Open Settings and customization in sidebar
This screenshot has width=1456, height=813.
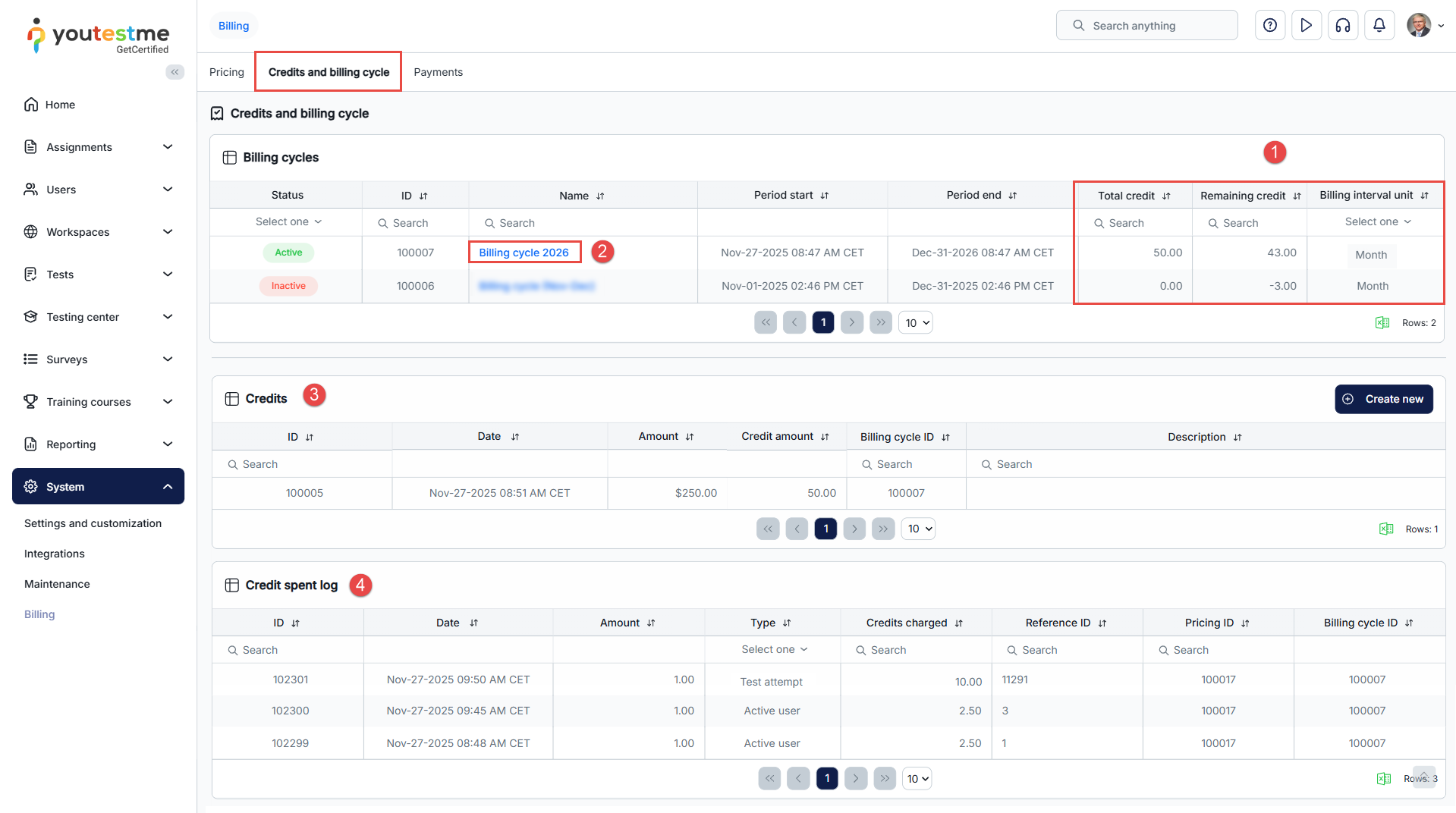pyautogui.click(x=93, y=524)
